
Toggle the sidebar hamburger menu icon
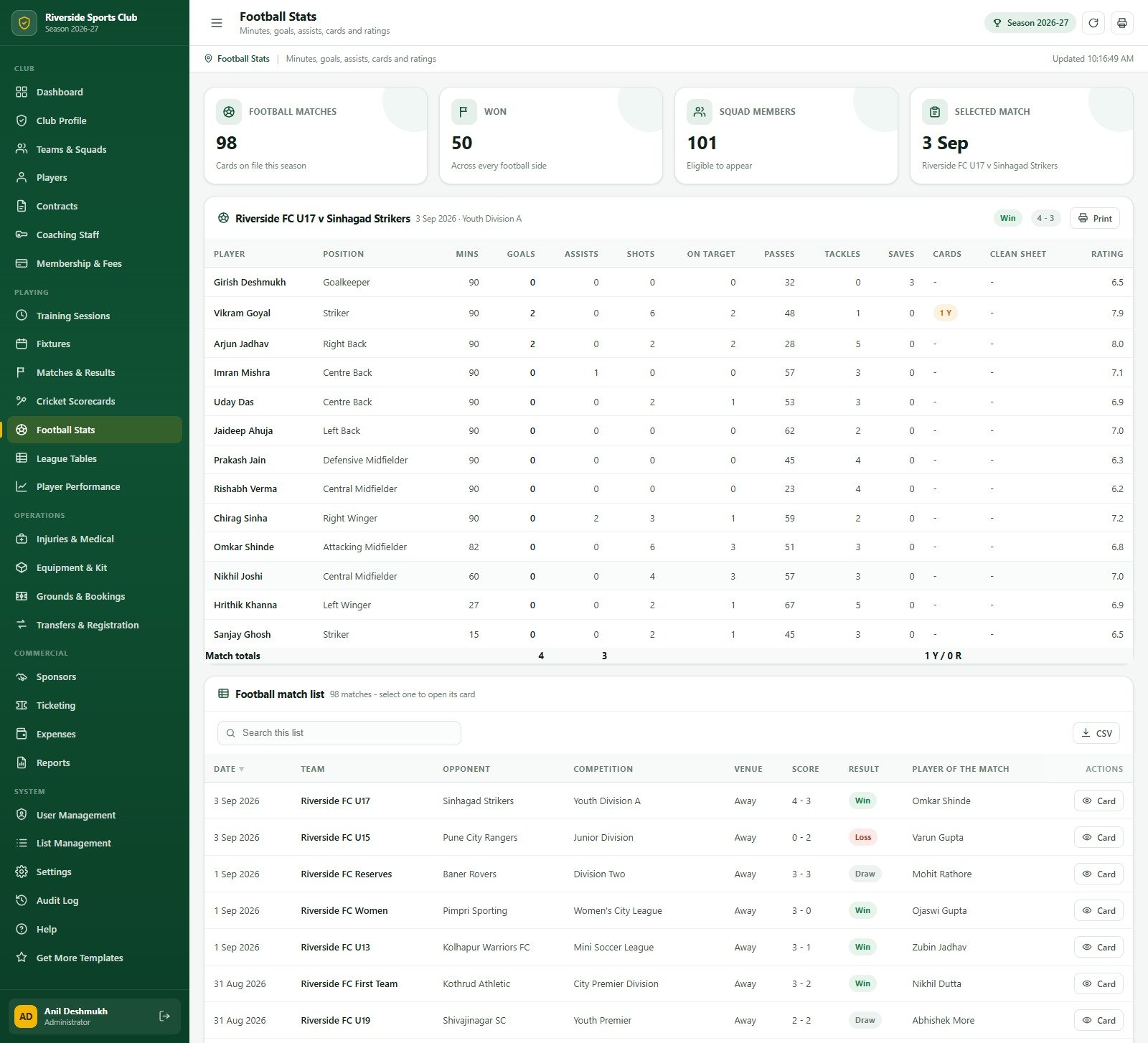point(217,23)
